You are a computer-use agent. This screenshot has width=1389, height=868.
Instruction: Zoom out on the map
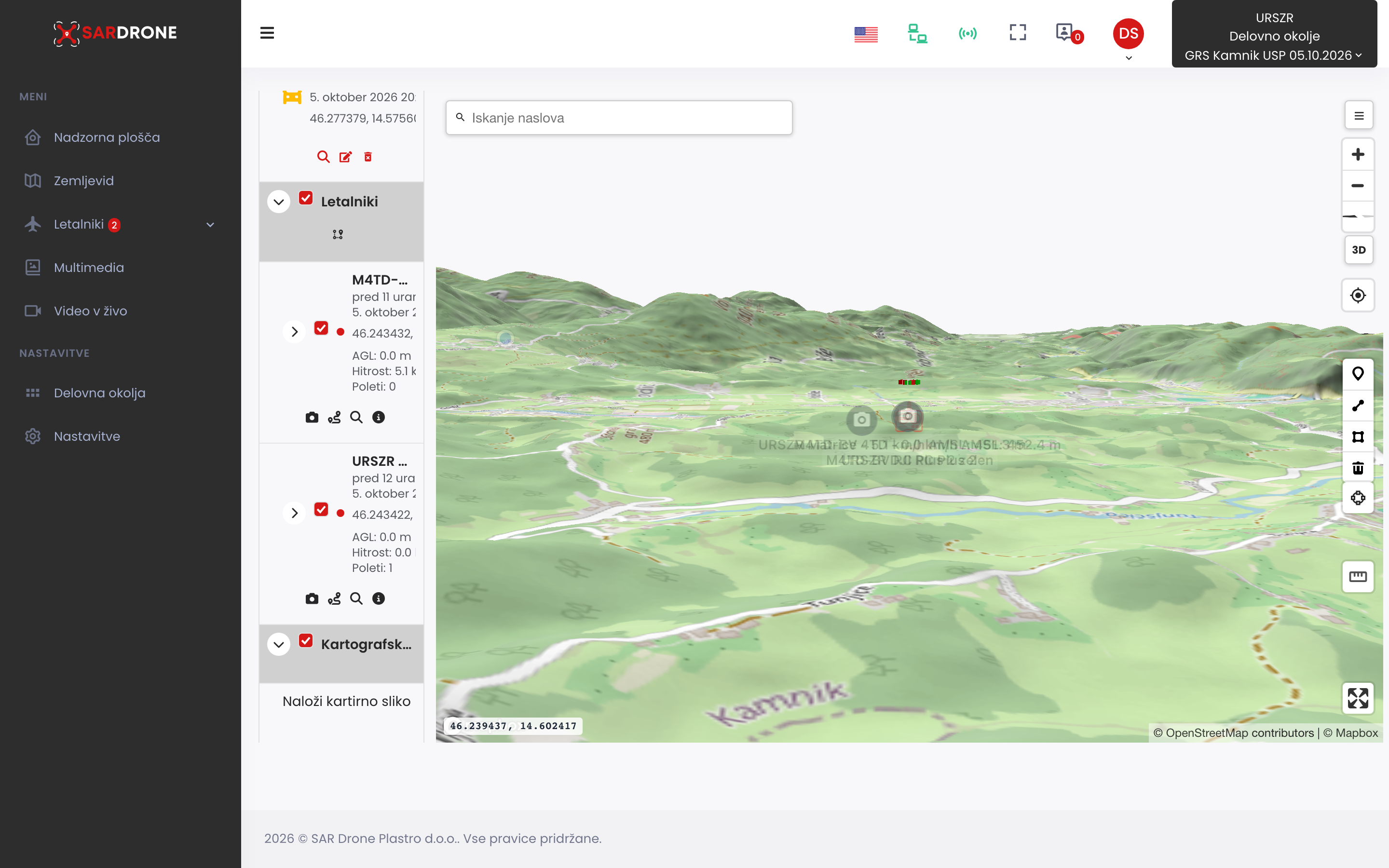(1358, 186)
